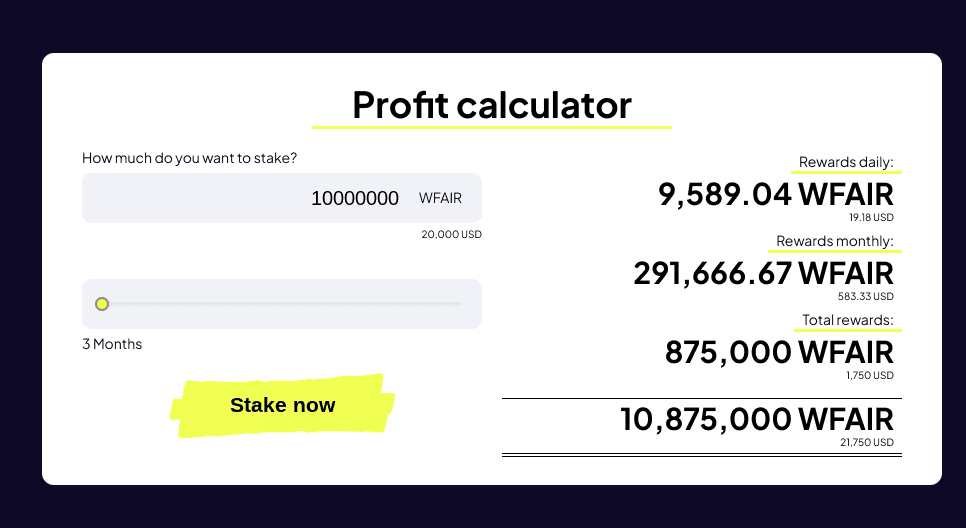Screen dimensions: 966x528
Task: Click the 20,000 USD conversion text
Action: coord(451,235)
